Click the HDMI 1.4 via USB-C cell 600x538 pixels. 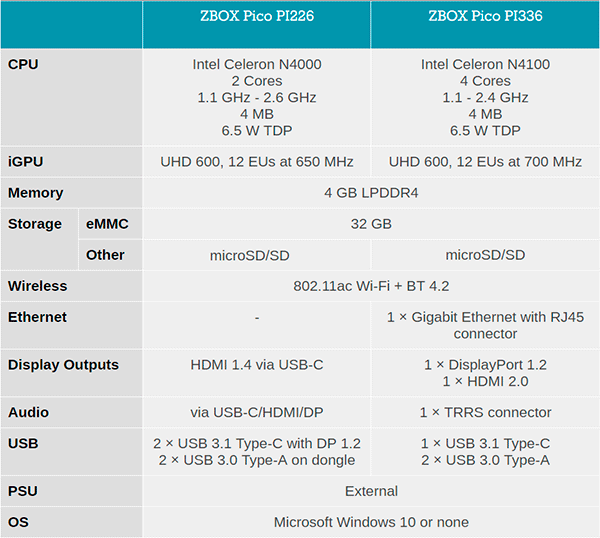[257, 373]
